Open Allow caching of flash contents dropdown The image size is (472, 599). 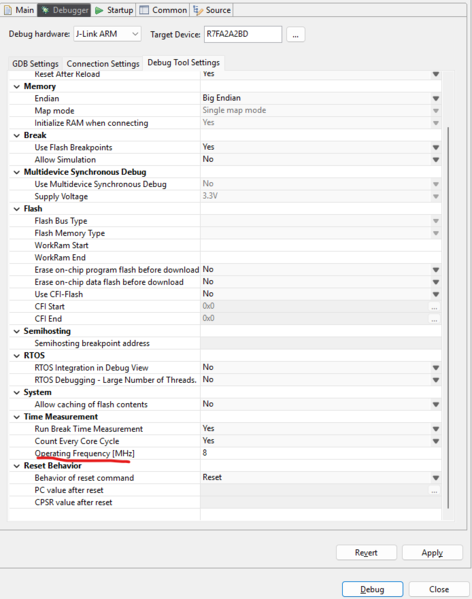coord(436,404)
